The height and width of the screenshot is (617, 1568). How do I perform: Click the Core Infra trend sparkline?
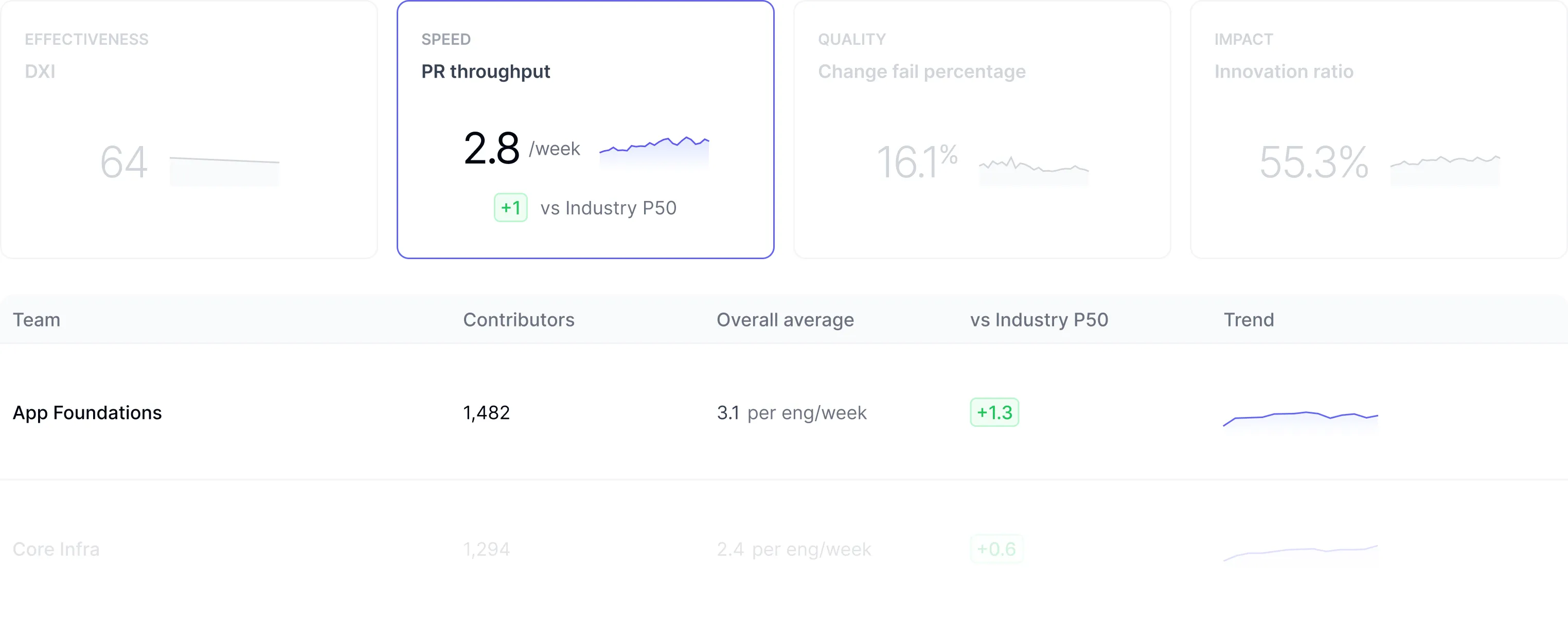point(1301,554)
